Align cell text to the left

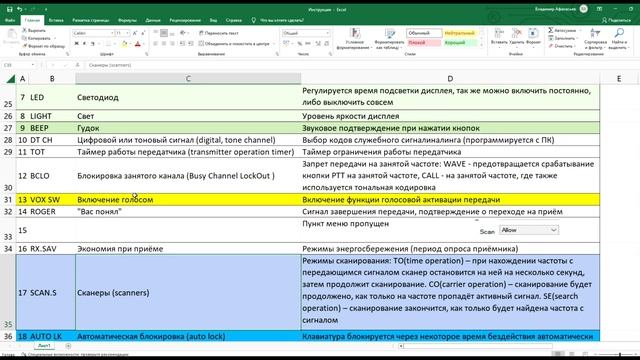[x=156, y=44]
